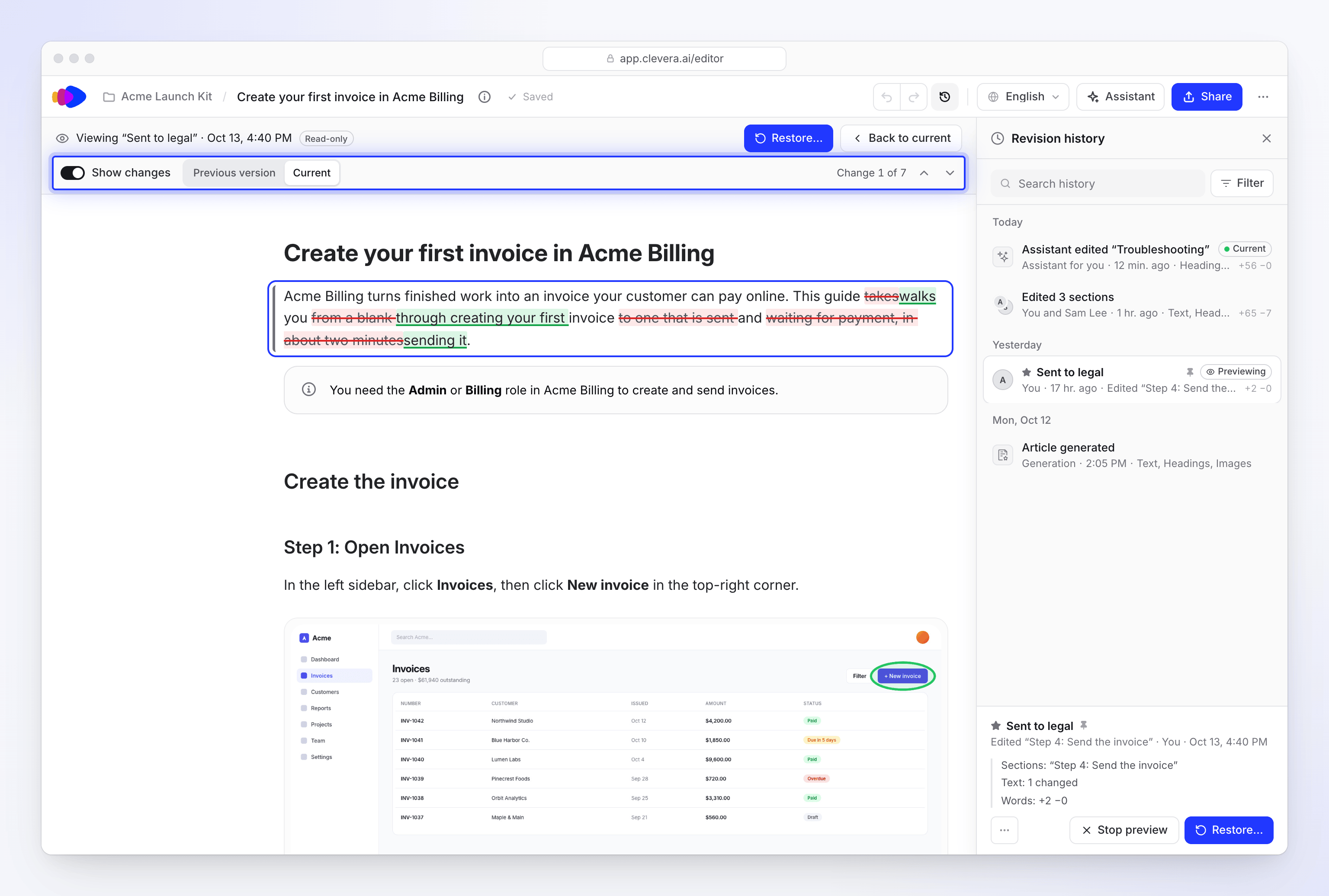Open the more options ellipsis in header
Image resolution: width=1329 pixels, height=896 pixels.
pyautogui.click(x=1263, y=97)
